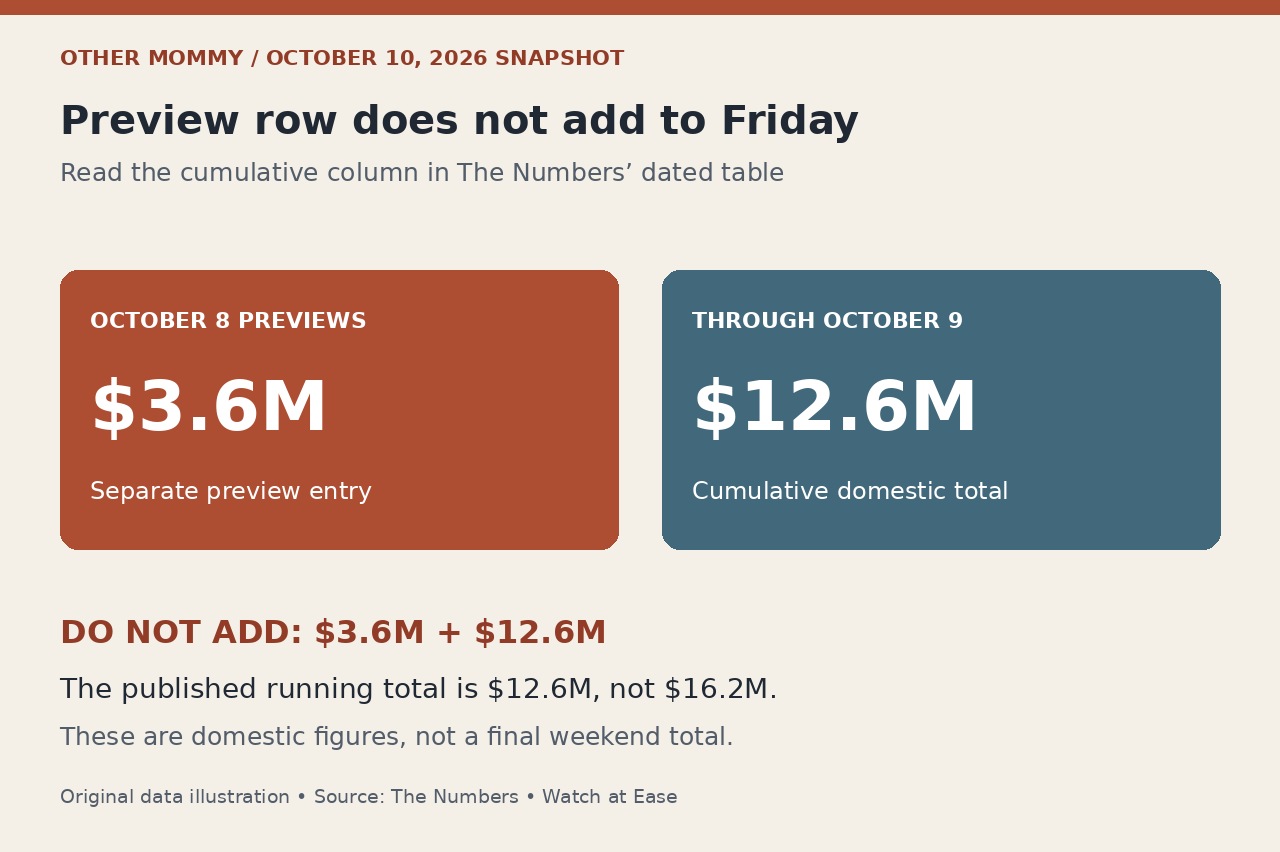Click the $12.6M large figure
Viewport: 1280px width, 852px height.
[835, 408]
